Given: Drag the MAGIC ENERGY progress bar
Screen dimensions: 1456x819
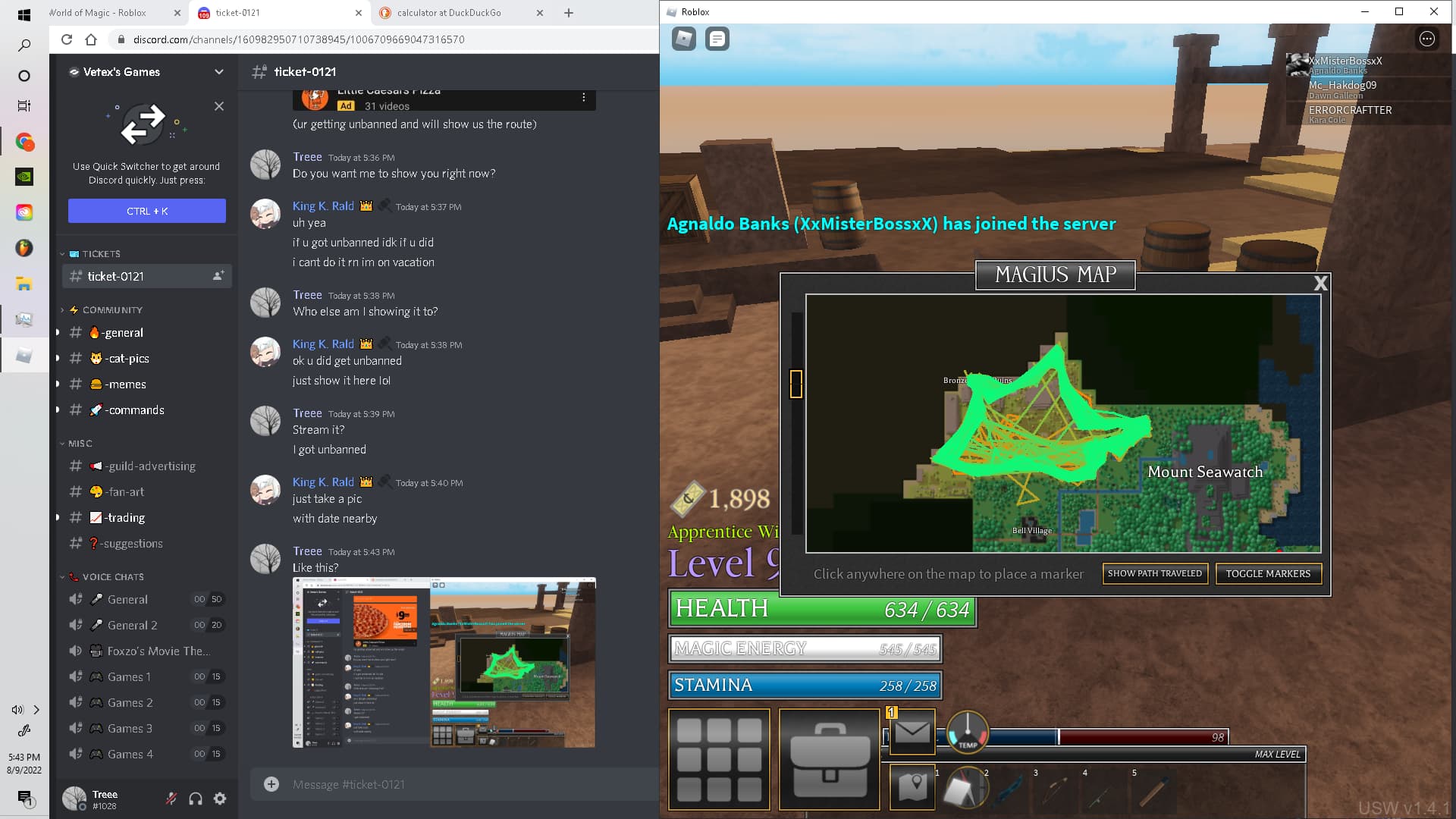Looking at the screenshot, I should click(805, 648).
